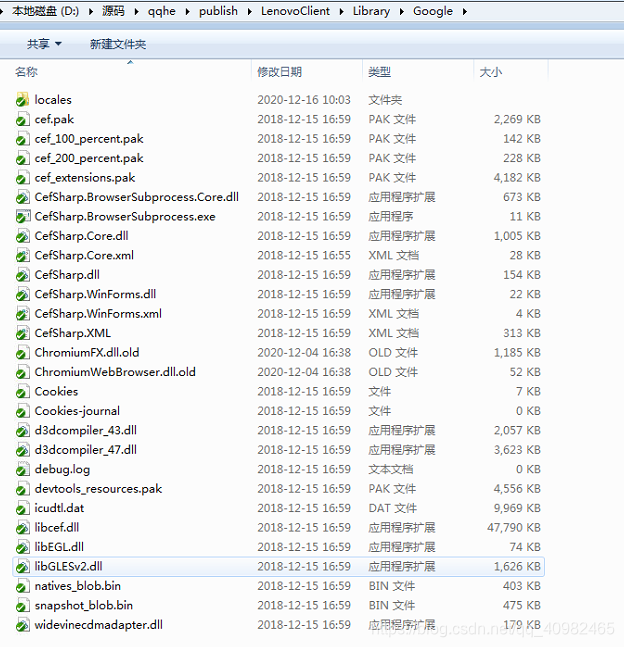This screenshot has width=624, height=647.
Task: Click the d3dcompiler_43.dll file icon
Action: pos(23,430)
